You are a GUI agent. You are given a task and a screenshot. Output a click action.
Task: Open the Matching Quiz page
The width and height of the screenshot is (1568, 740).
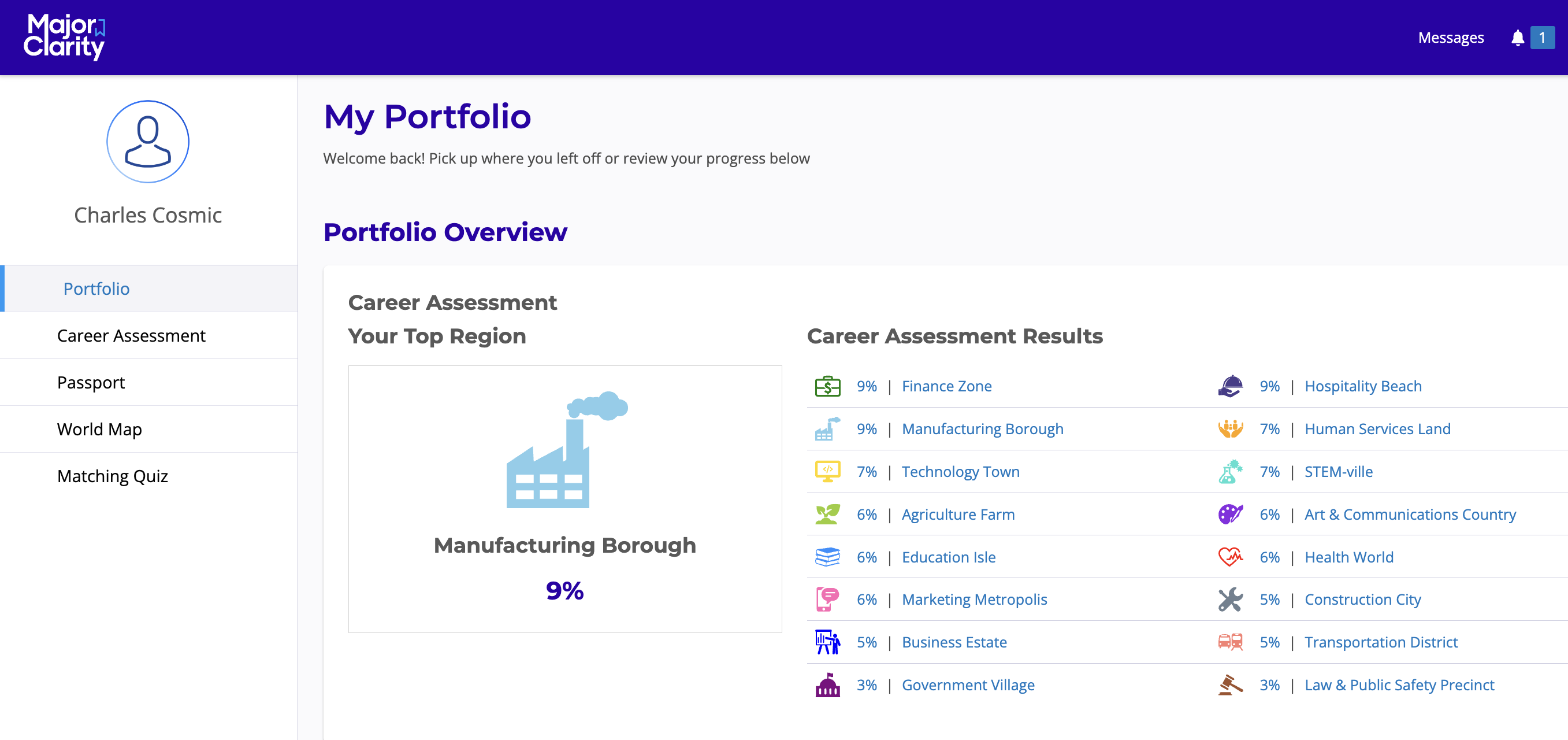click(x=112, y=476)
